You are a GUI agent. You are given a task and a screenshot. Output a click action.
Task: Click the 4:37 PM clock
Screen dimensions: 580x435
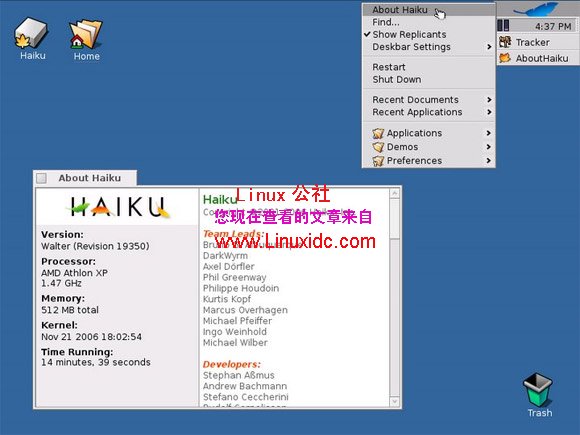coord(553,26)
